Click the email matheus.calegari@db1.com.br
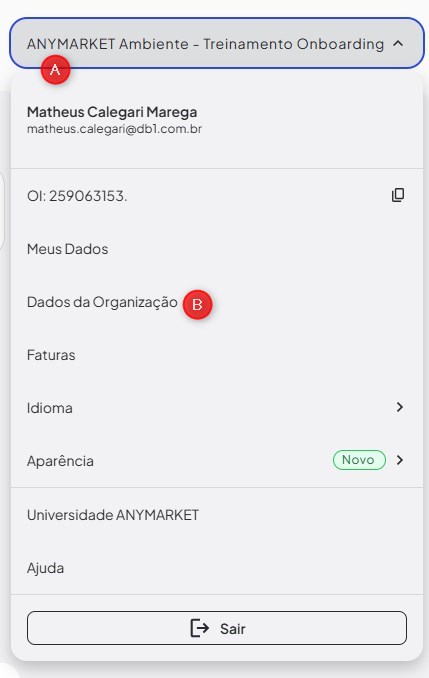The height and width of the screenshot is (678, 429). [x=114, y=129]
